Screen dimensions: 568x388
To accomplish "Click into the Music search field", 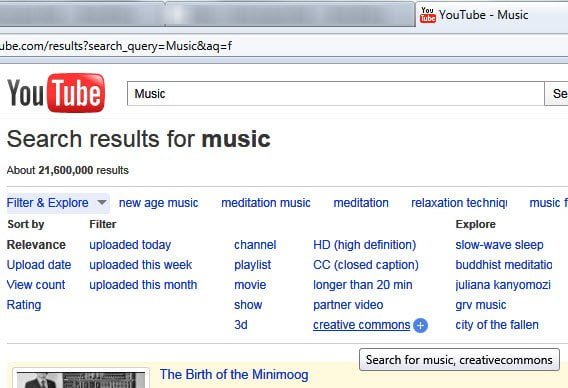I will [335, 94].
